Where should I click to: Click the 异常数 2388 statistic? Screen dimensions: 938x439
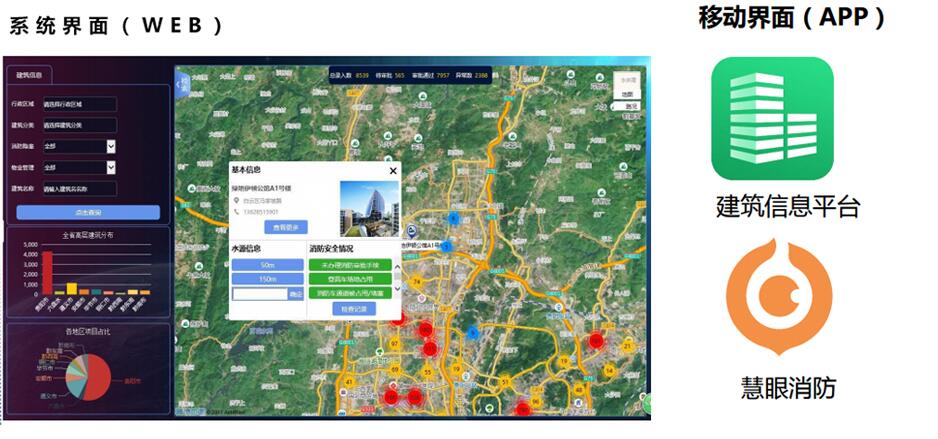[x=472, y=75]
